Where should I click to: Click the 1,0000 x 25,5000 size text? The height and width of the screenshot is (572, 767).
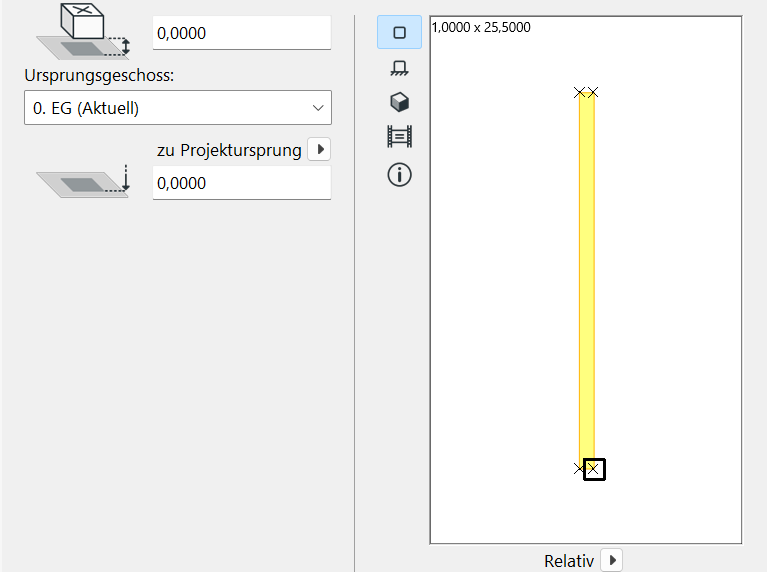point(481,28)
